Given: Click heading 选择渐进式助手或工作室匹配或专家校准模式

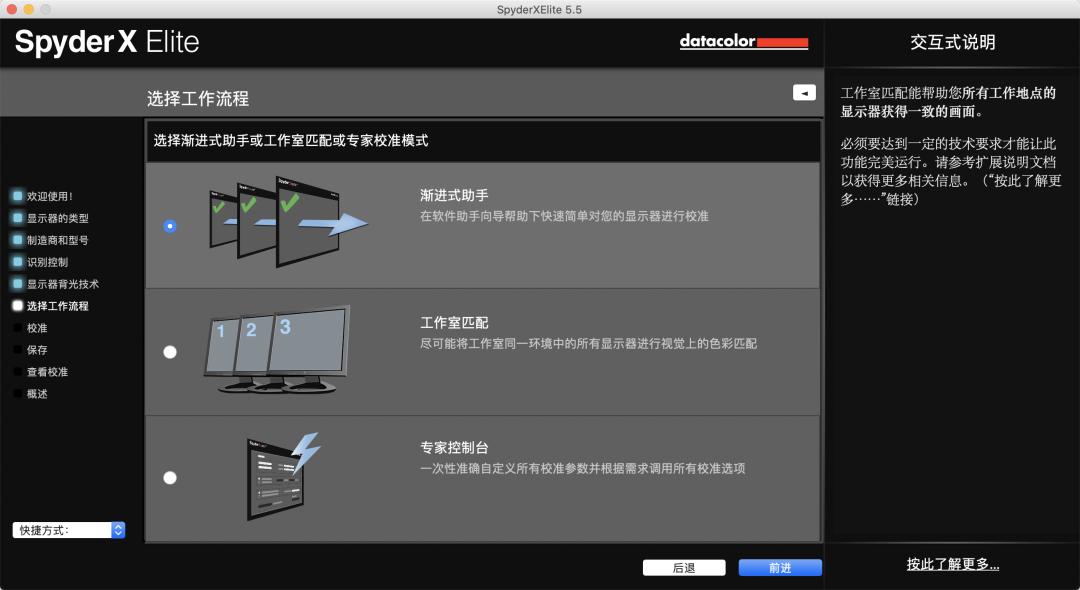Looking at the screenshot, I should coord(291,141).
